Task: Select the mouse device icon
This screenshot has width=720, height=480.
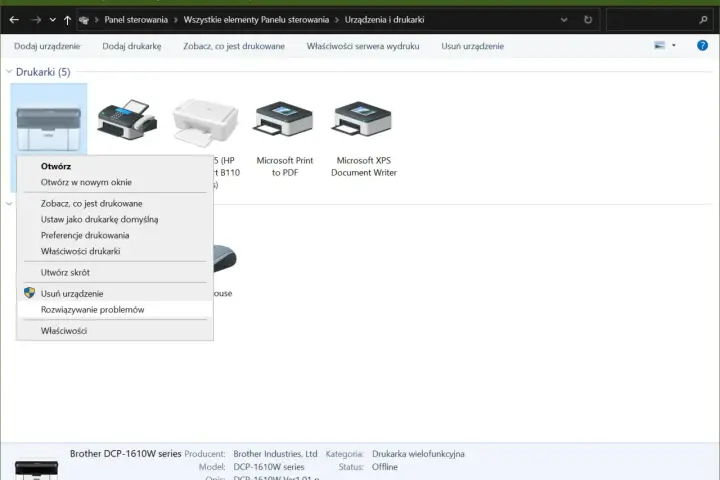Action: coord(225,258)
